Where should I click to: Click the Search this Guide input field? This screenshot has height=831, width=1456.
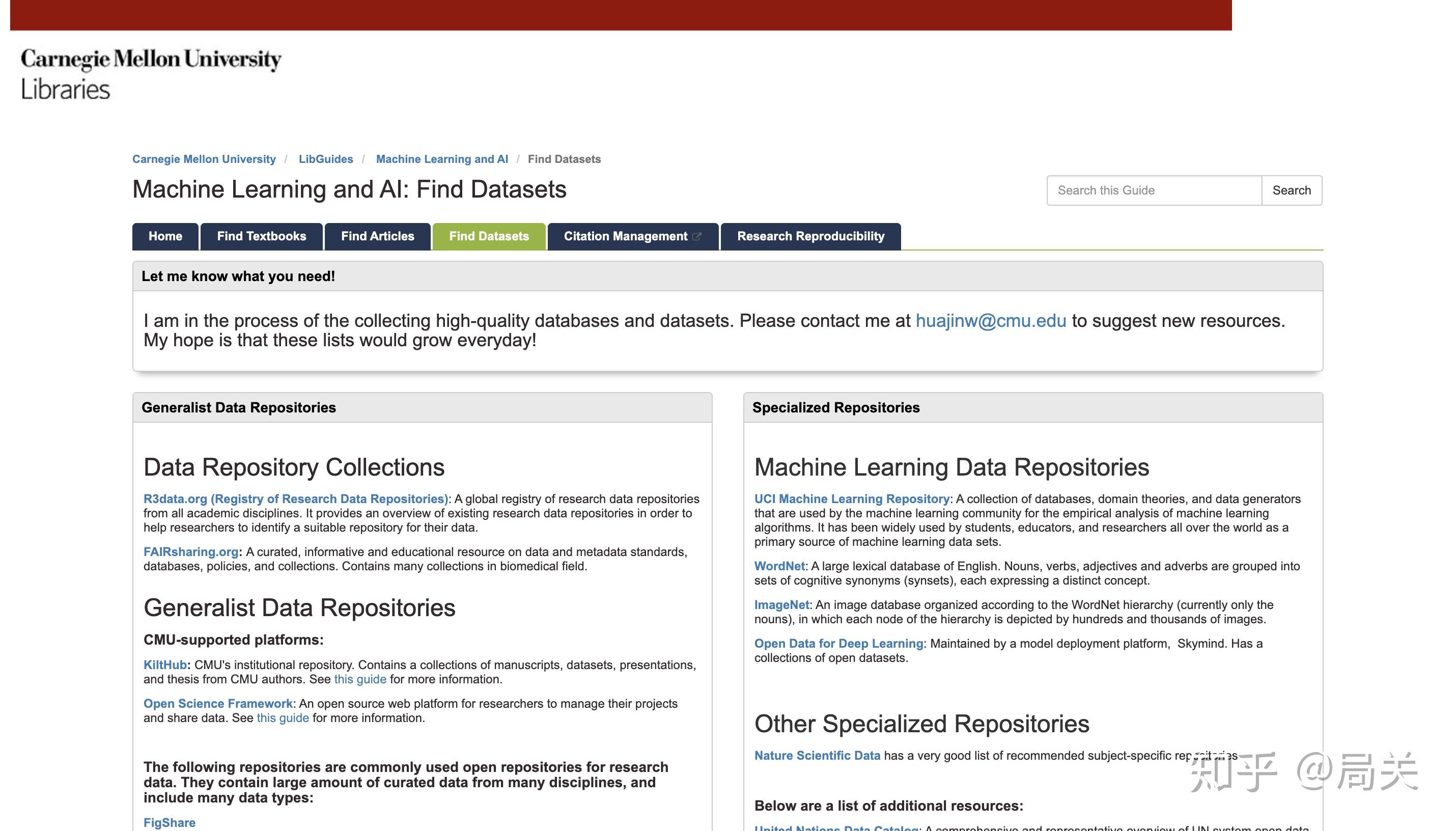coord(1153,190)
